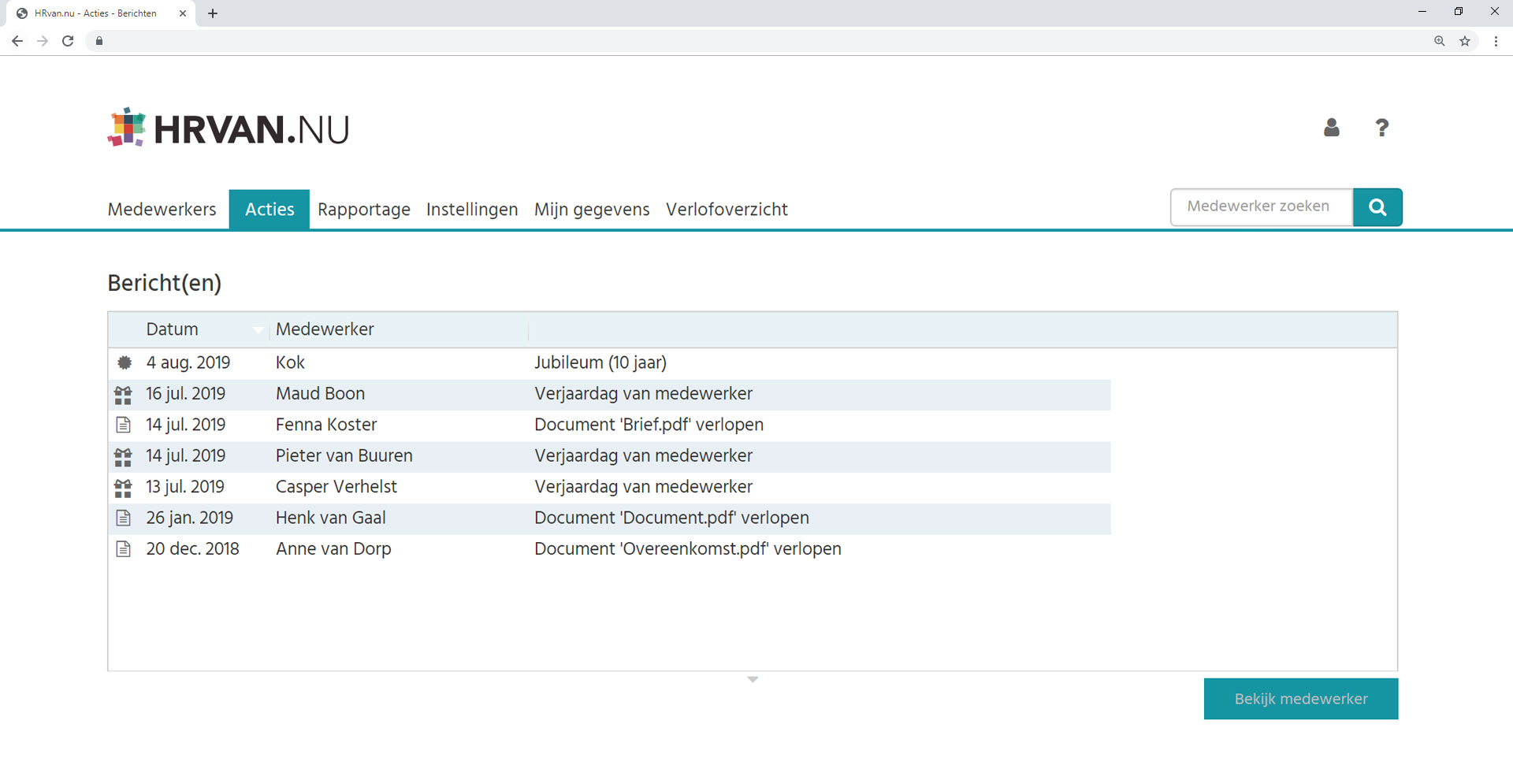
Task: Open the Mijn gegevens tab
Action: [x=592, y=210]
